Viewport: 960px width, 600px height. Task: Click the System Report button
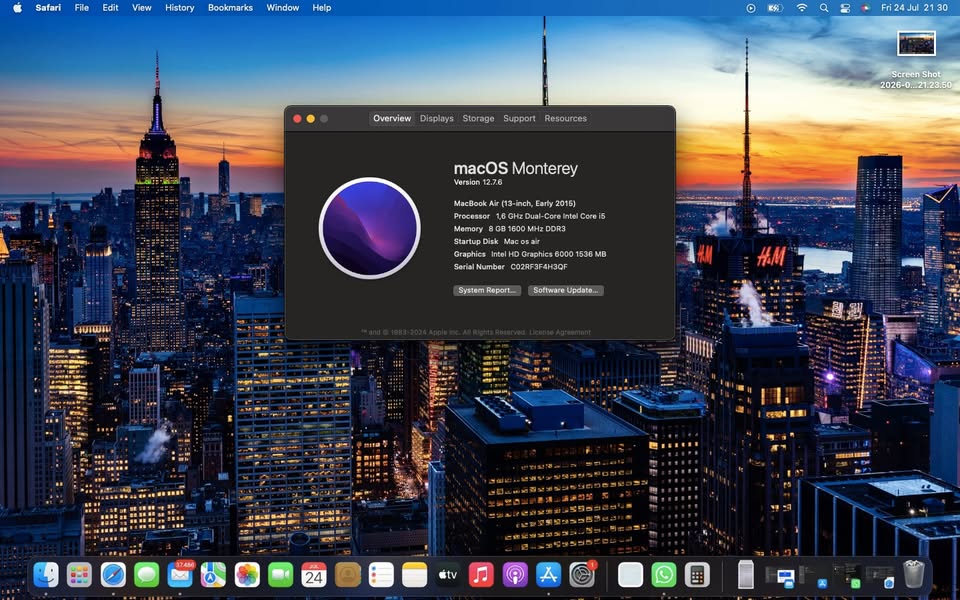[x=487, y=290]
